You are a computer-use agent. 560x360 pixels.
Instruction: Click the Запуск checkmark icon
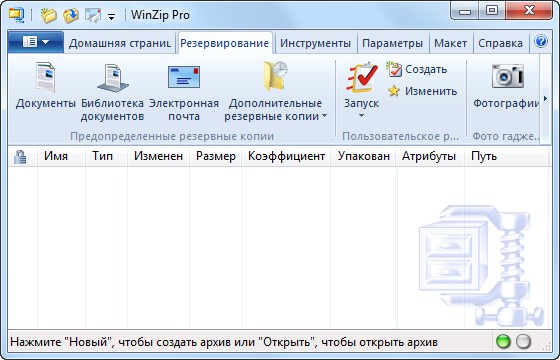click(x=361, y=78)
